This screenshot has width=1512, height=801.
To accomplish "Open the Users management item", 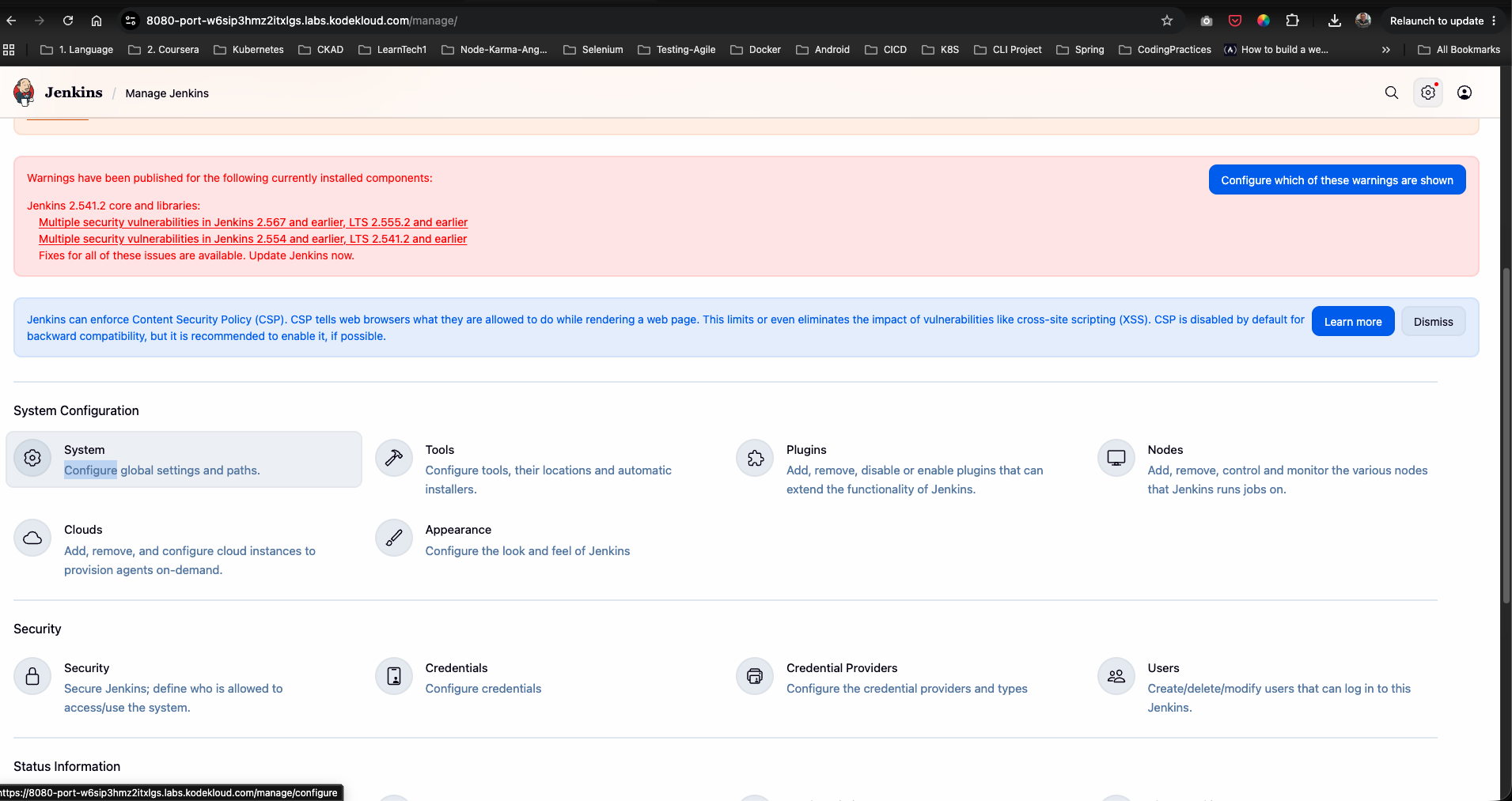I will pyautogui.click(x=1268, y=687).
